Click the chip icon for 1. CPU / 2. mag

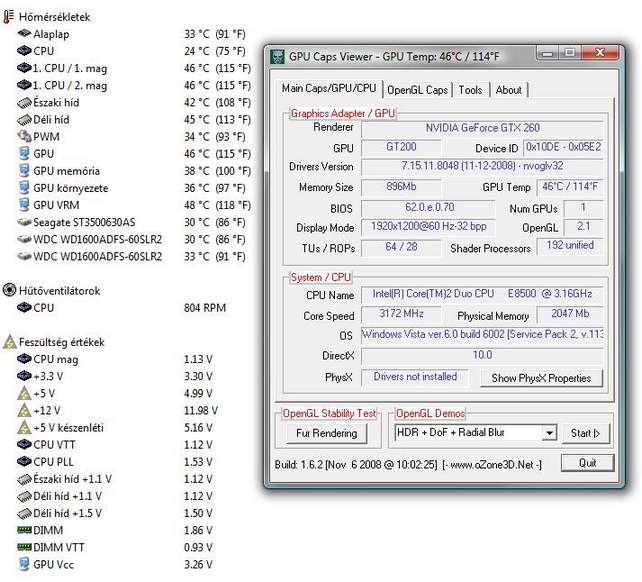24,85
